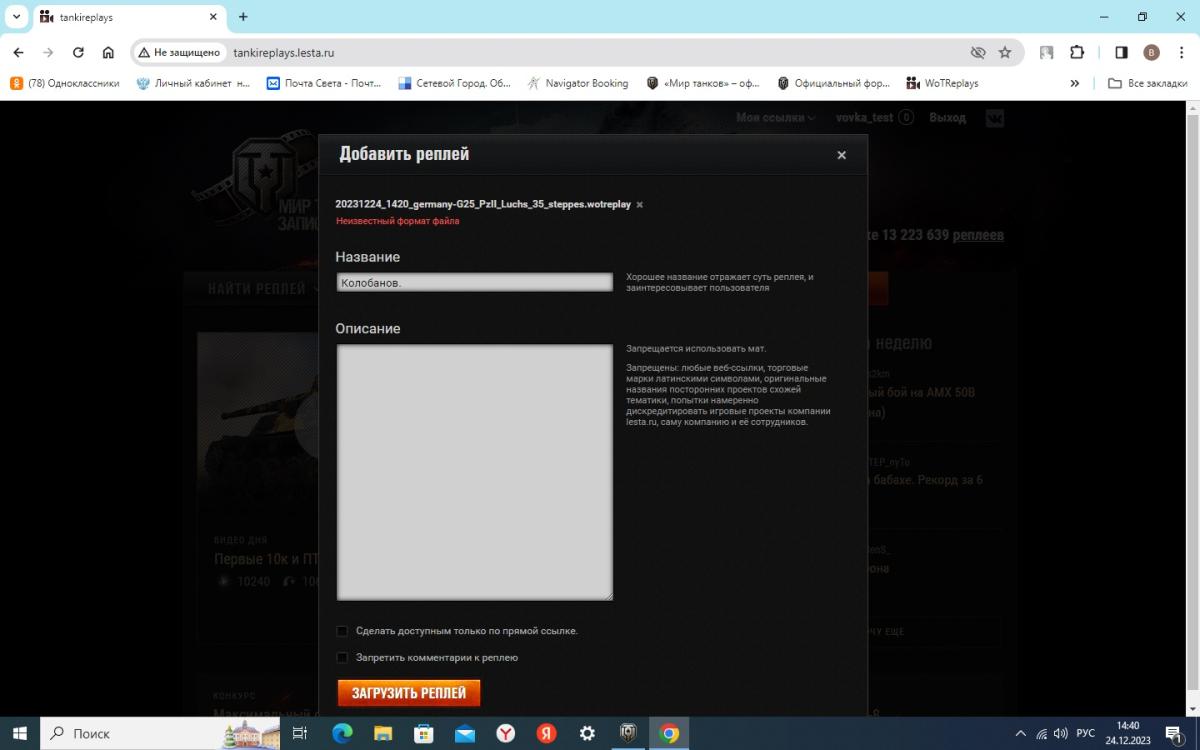
Task: Open the Одноклассники bookmark
Action: click(65, 83)
